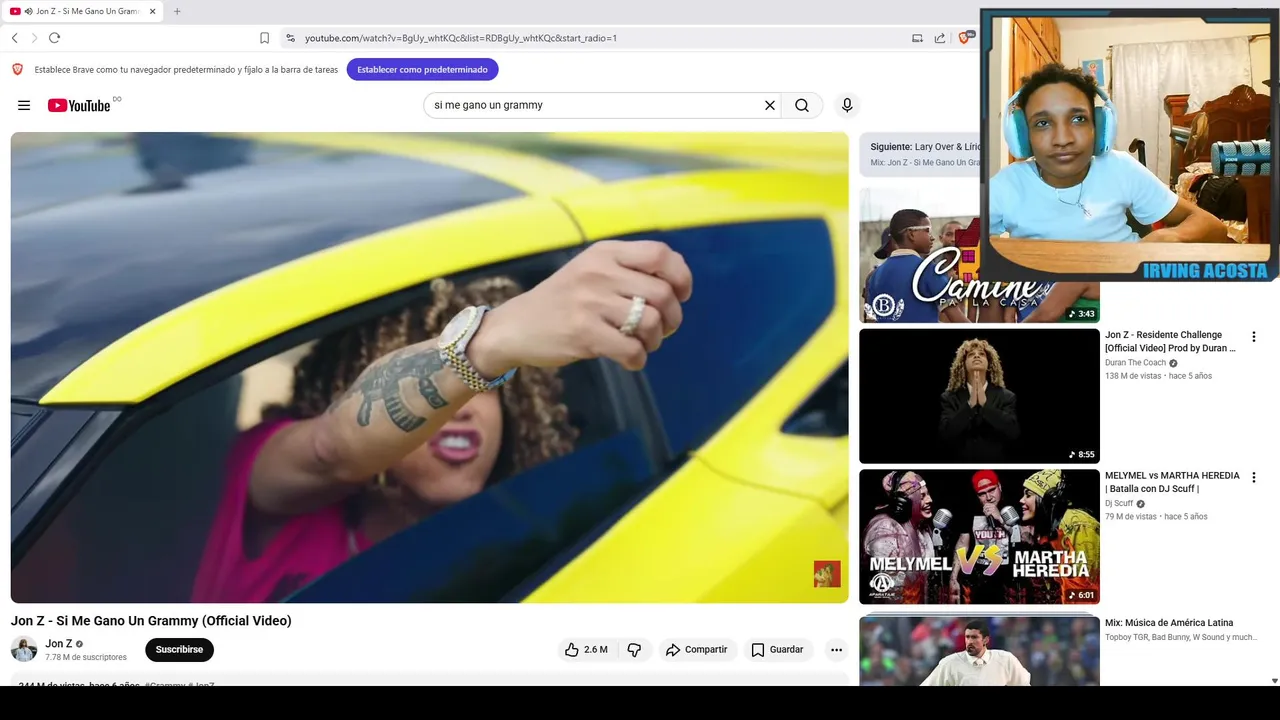Go back with the browser back arrow

tap(15, 38)
